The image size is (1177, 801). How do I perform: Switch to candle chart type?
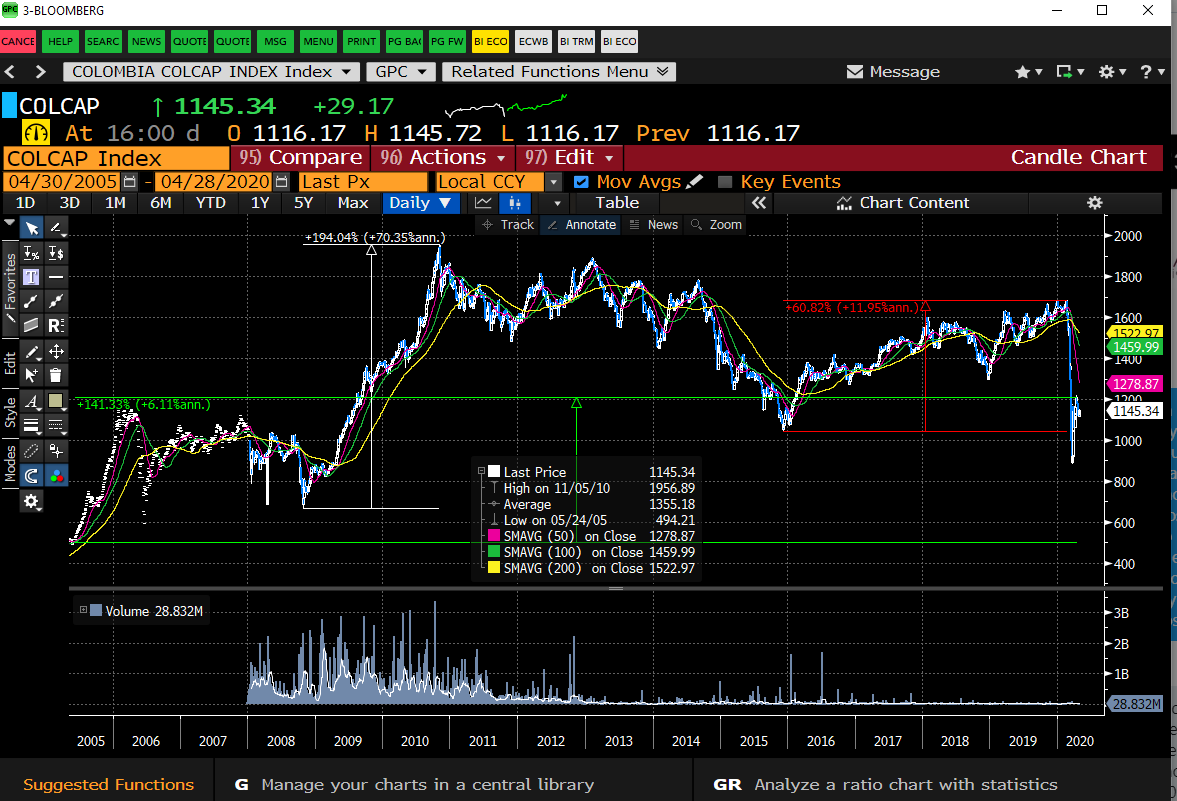(x=515, y=203)
